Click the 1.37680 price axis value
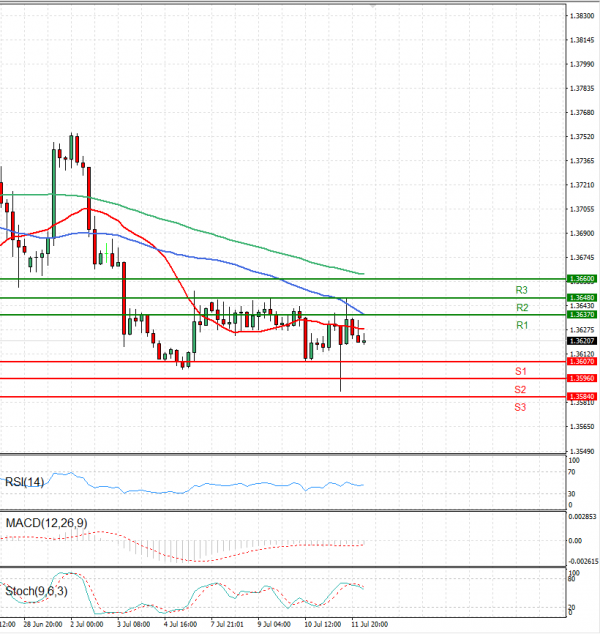This screenshot has width=600, height=634. point(582,112)
